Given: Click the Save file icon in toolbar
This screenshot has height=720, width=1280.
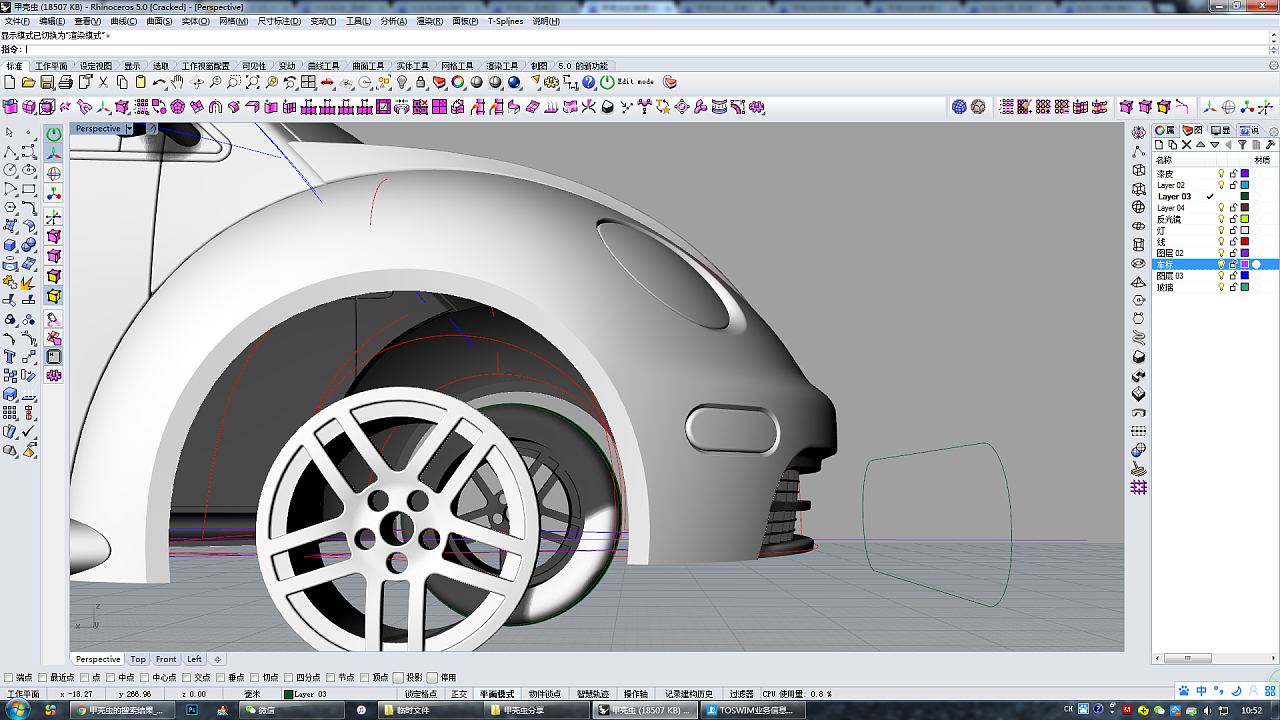Looking at the screenshot, I should (x=47, y=82).
